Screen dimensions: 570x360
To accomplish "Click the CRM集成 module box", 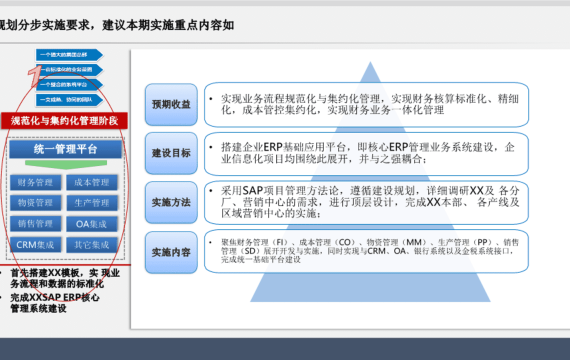I will 35,244.
